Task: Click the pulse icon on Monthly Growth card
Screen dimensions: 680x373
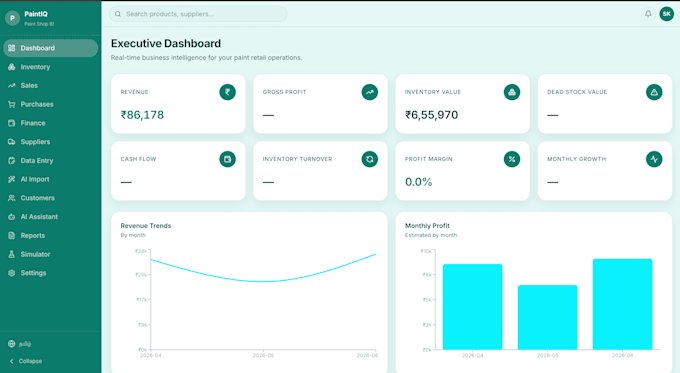Action: point(654,159)
